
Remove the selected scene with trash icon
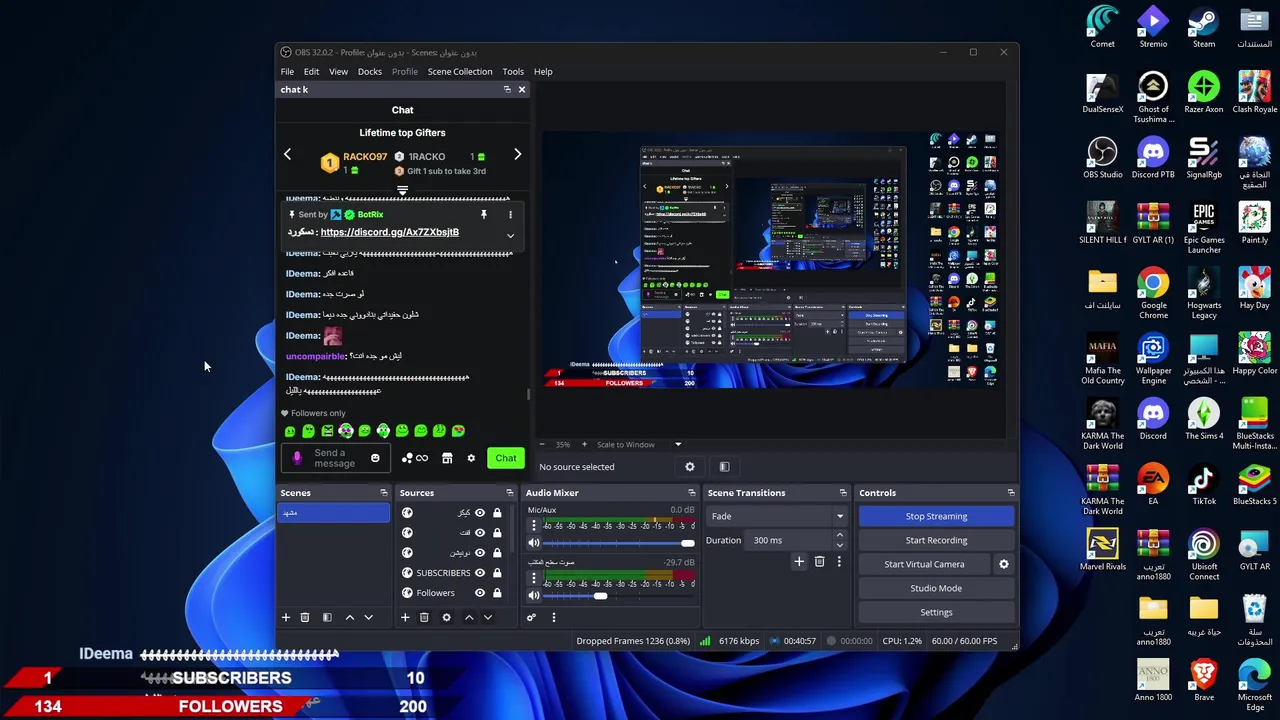[305, 617]
